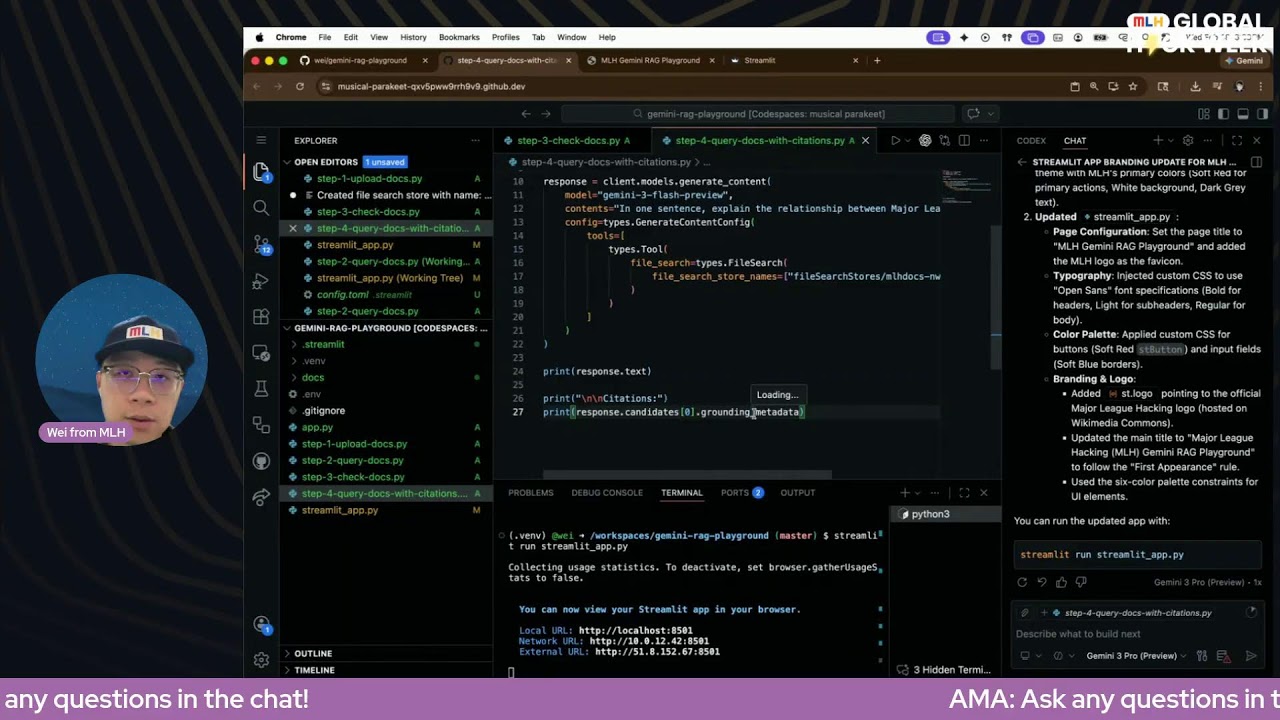
Task: Send the chat message
Action: click(1251, 656)
